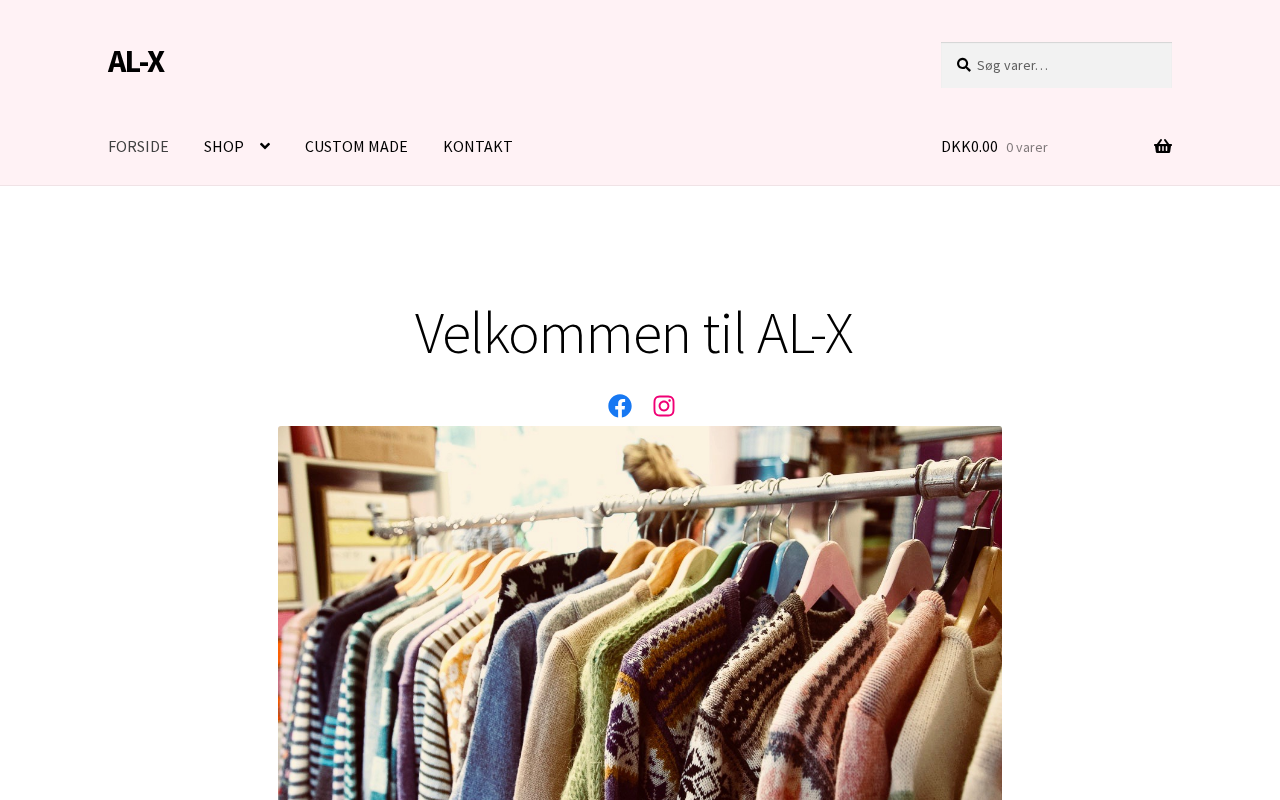Open the SHOP menu item
Image resolution: width=1280 pixels, height=800 pixels.
[x=224, y=146]
